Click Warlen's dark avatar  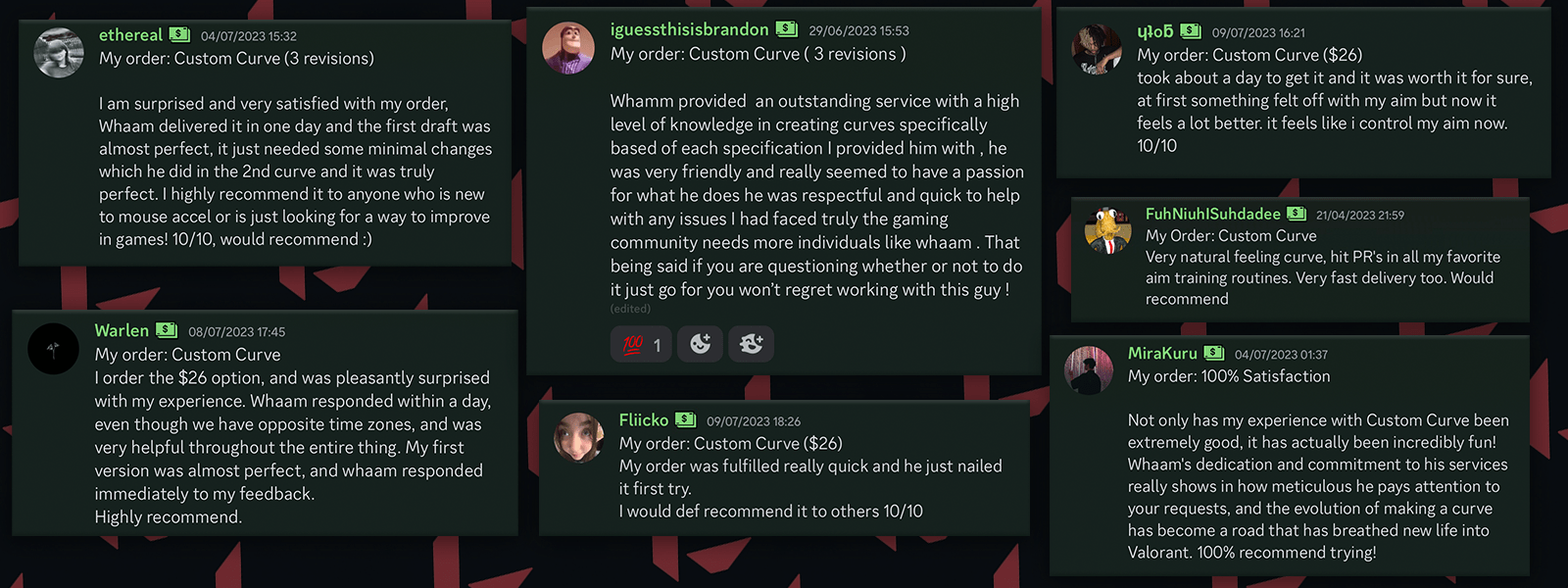click(x=53, y=349)
